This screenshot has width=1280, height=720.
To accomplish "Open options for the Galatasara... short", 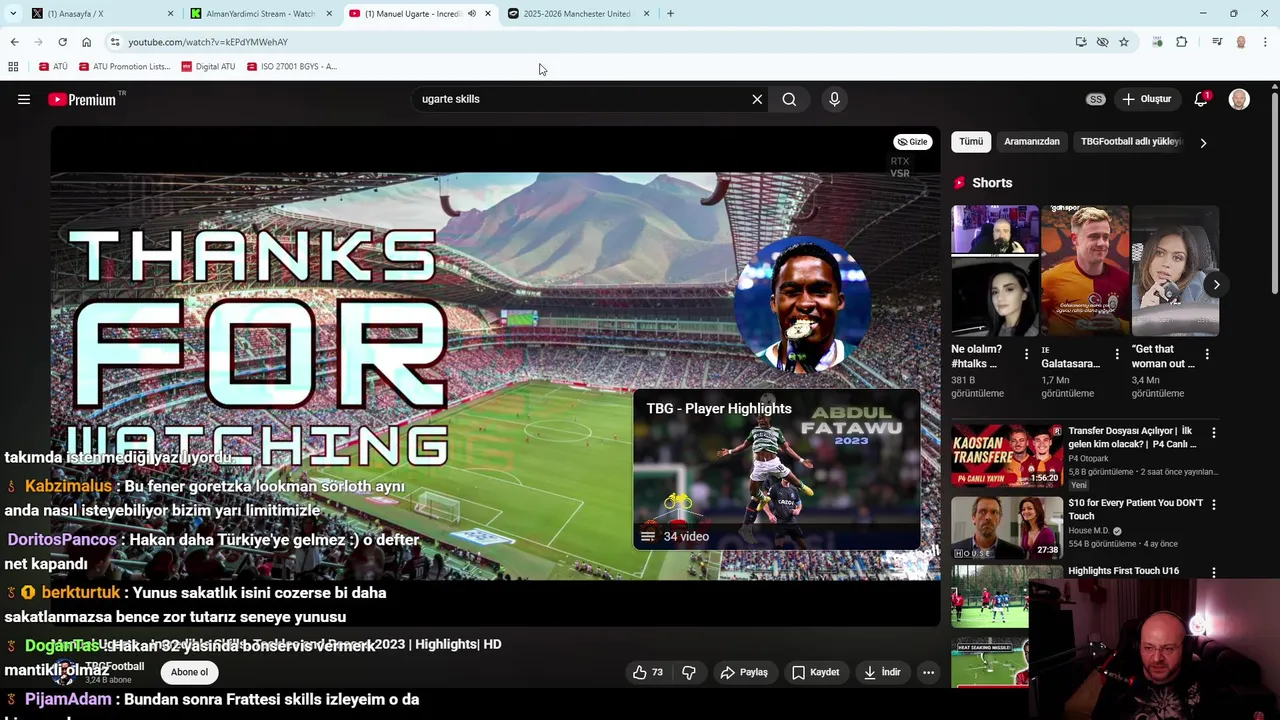I will click(x=1117, y=354).
